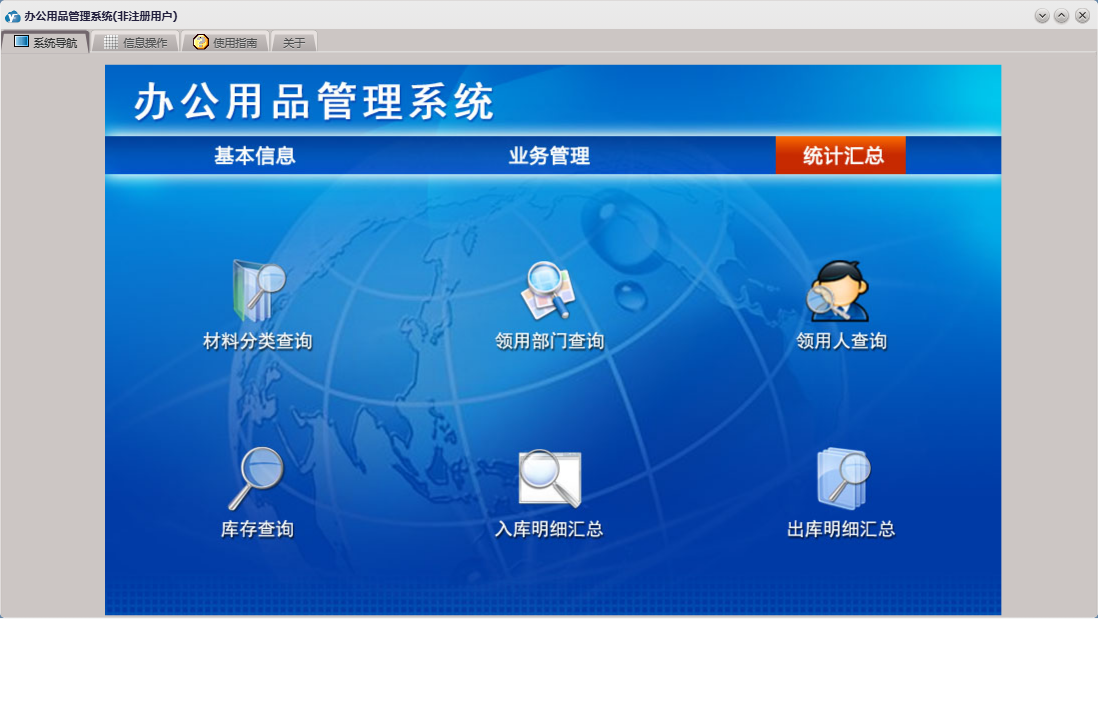Switch to the 关于 tab
The width and height of the screenshot is (1098, 711).
tap(294, 42)
